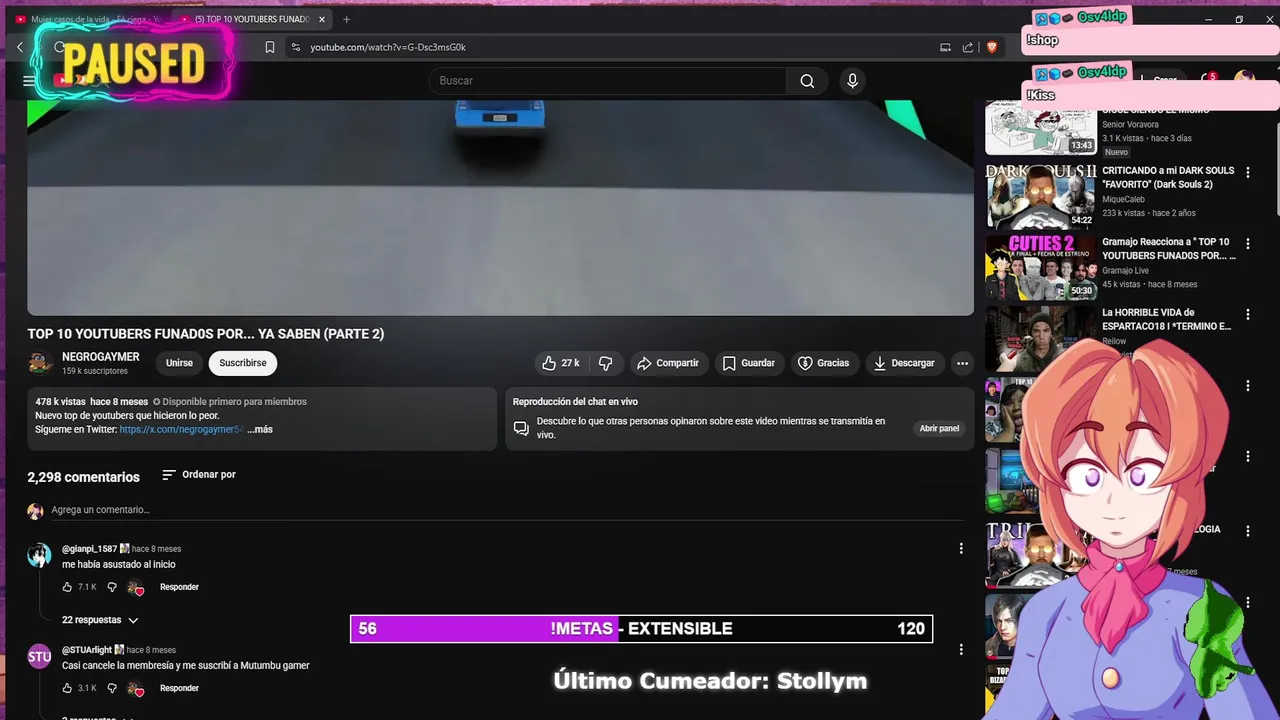Activate voice search microphone
The width and height of the screenshot is (1280, 720).
(x=852, y=81)
